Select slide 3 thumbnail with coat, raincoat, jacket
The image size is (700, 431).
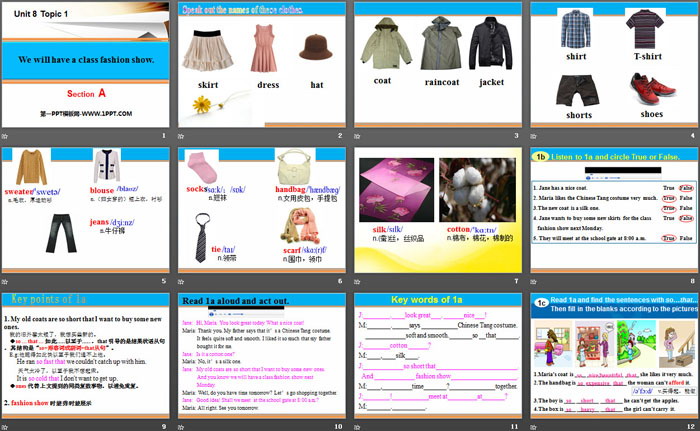tap(438, 64)
